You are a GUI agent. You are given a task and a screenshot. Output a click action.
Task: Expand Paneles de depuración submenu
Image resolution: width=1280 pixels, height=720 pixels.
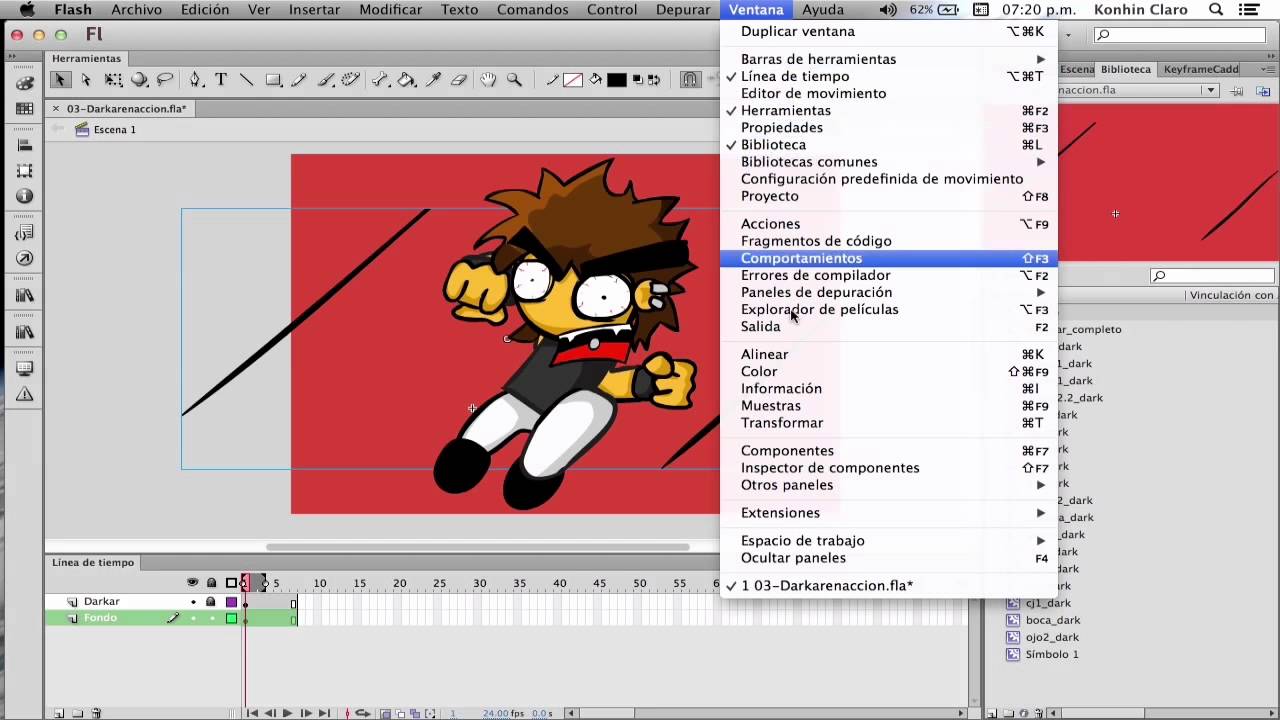(x=888, y=292)
